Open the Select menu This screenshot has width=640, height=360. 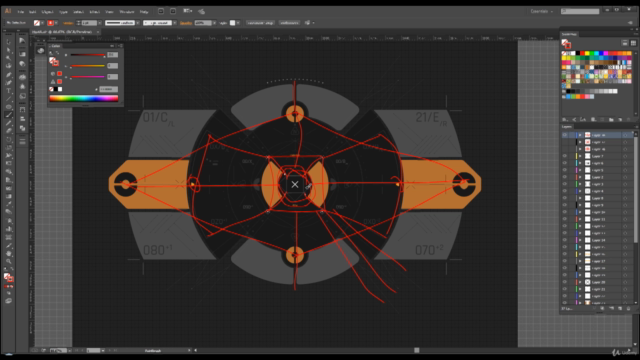[78, 12]
